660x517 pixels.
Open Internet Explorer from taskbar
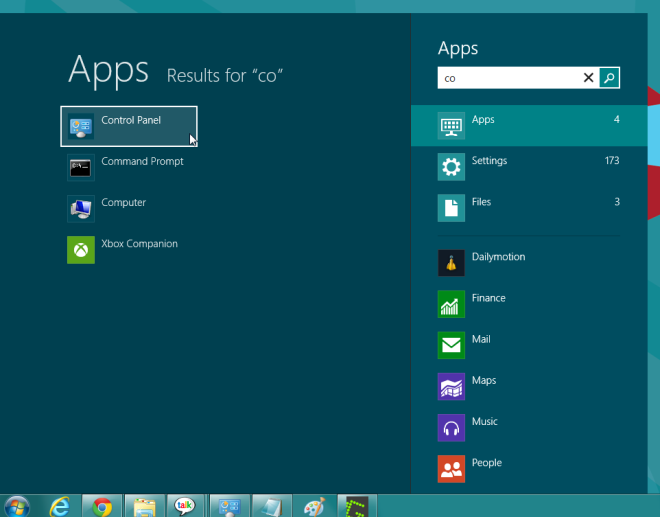pos(59,506)
